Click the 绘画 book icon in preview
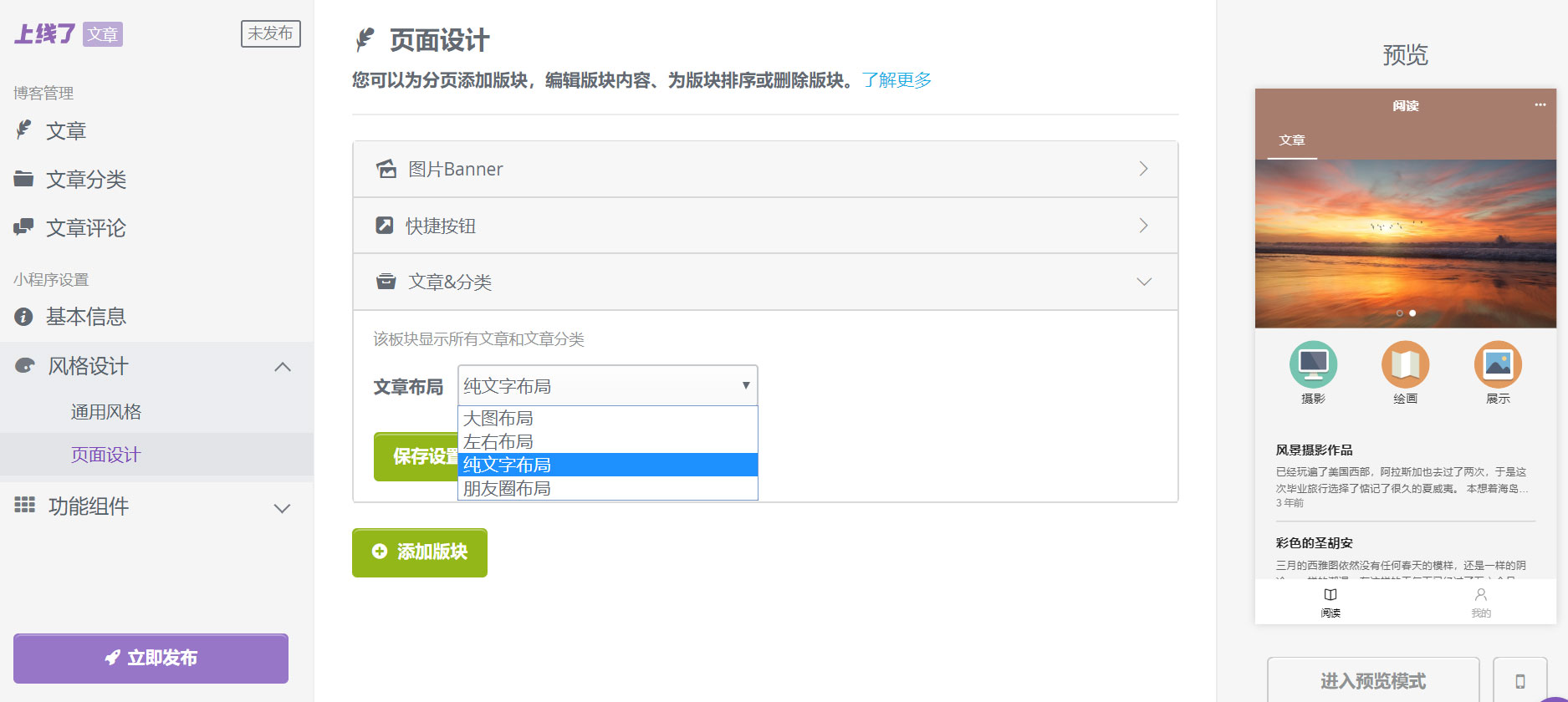Screen dimensions: 1568x702 [x=1405, y=364]
